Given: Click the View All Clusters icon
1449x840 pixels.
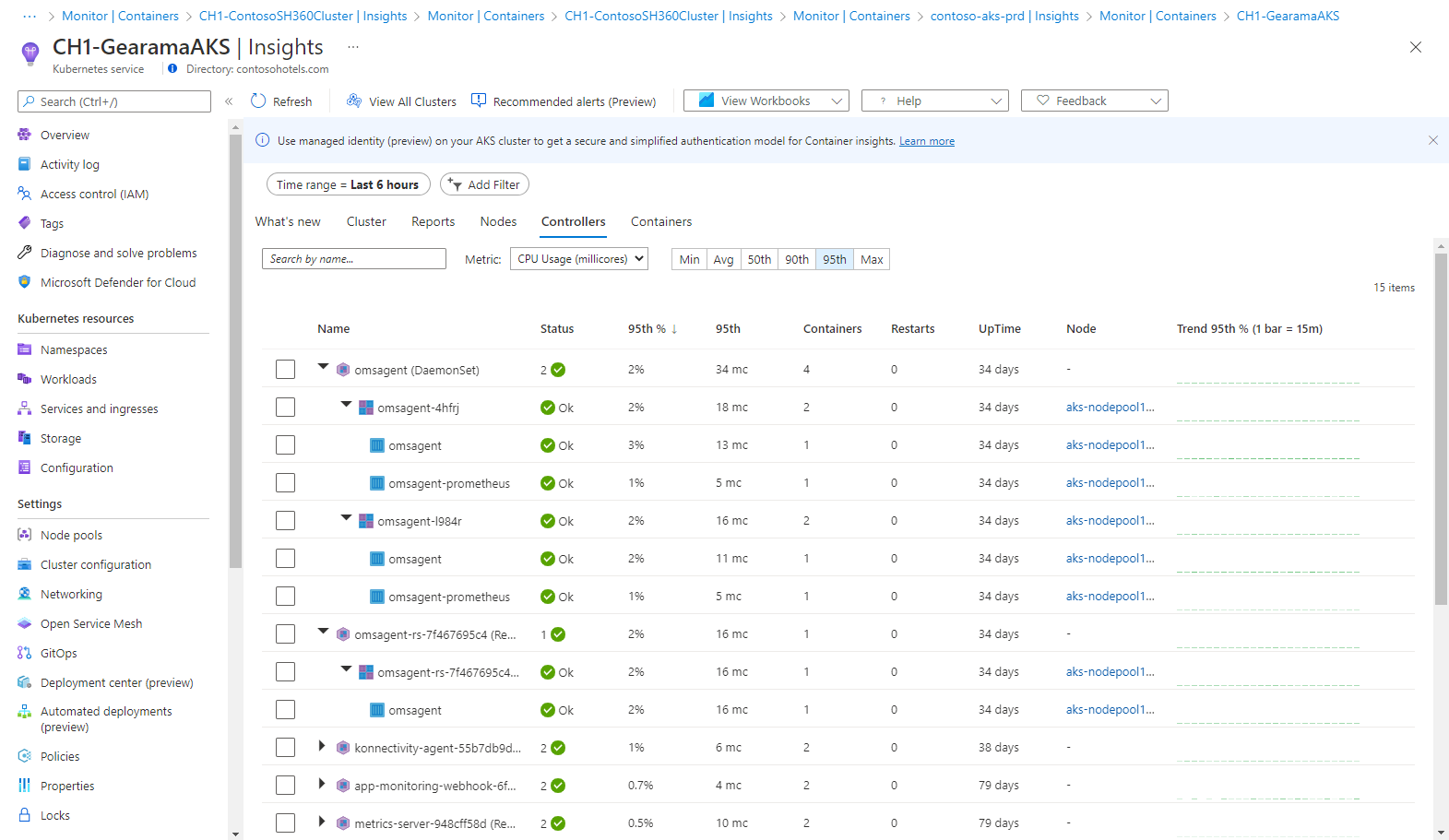Looking at the screenshot, I should coord(354,101).
